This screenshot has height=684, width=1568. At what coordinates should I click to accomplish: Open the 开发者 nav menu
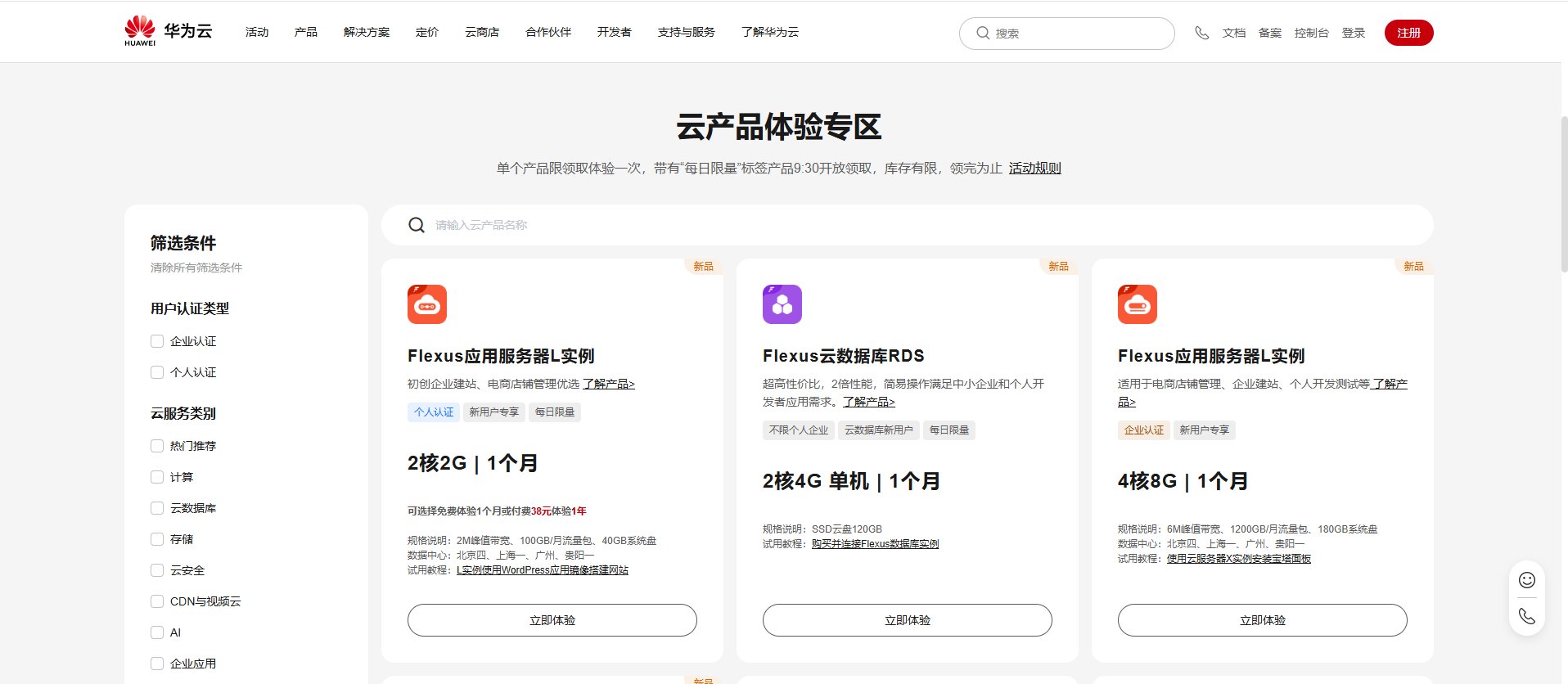tap(615, 32)
